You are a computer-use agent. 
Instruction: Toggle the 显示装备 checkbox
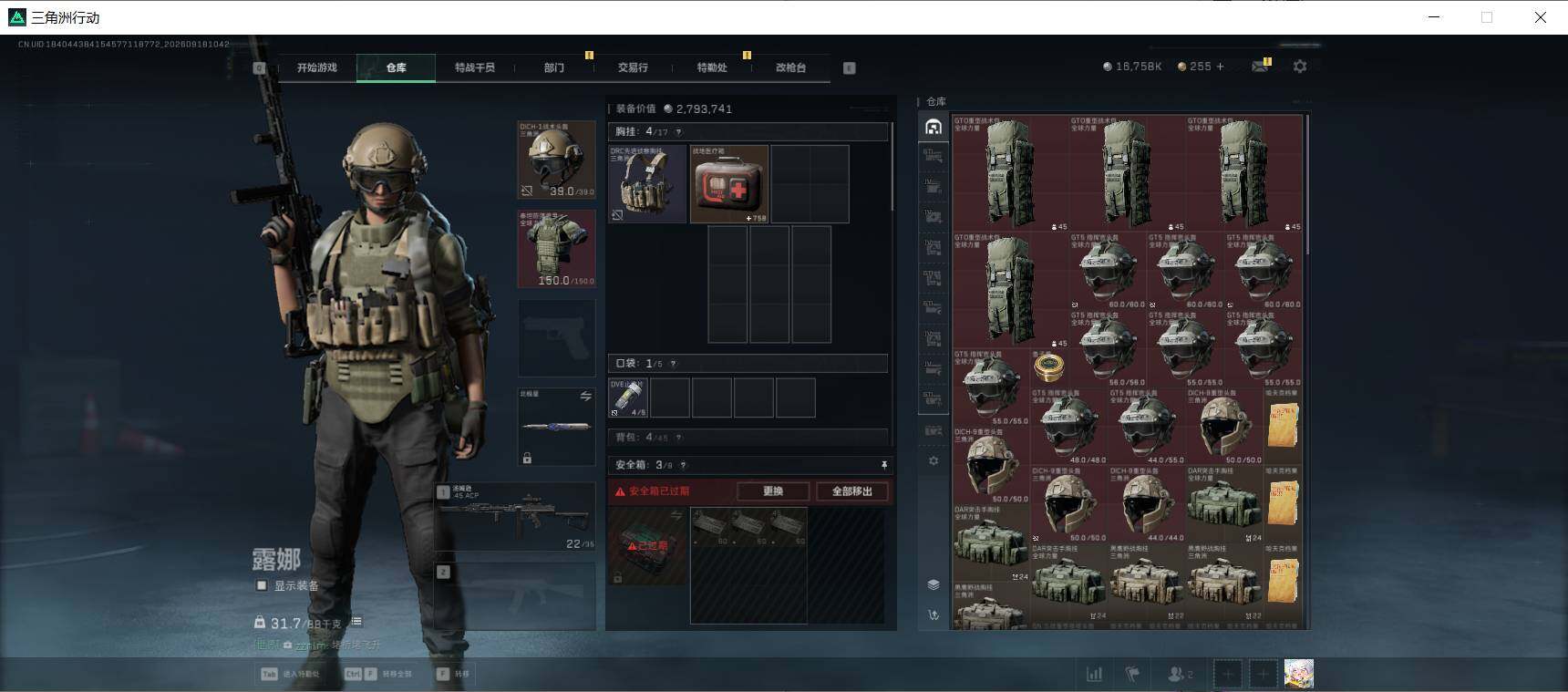click(x=262, y=585)
